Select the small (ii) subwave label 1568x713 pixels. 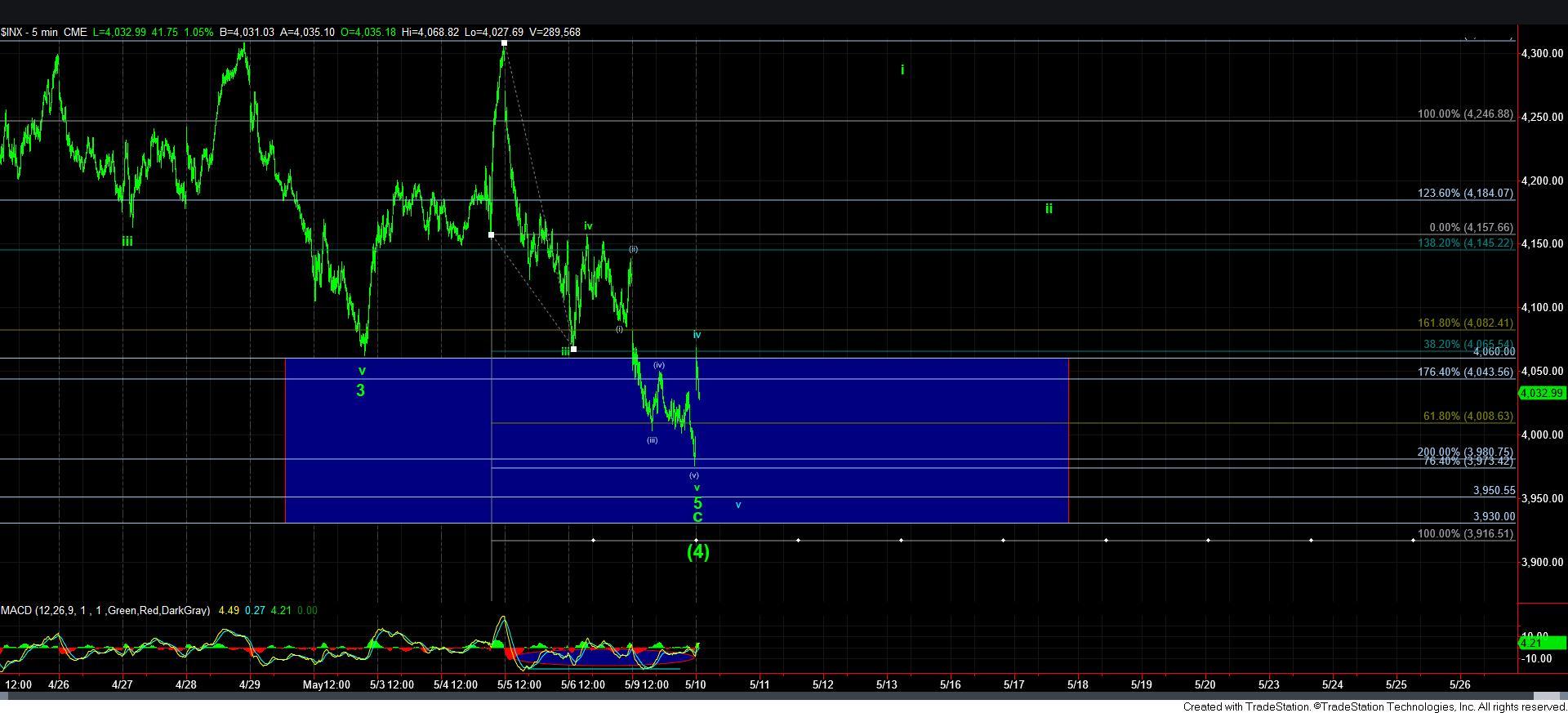click(x=633, y=249)
